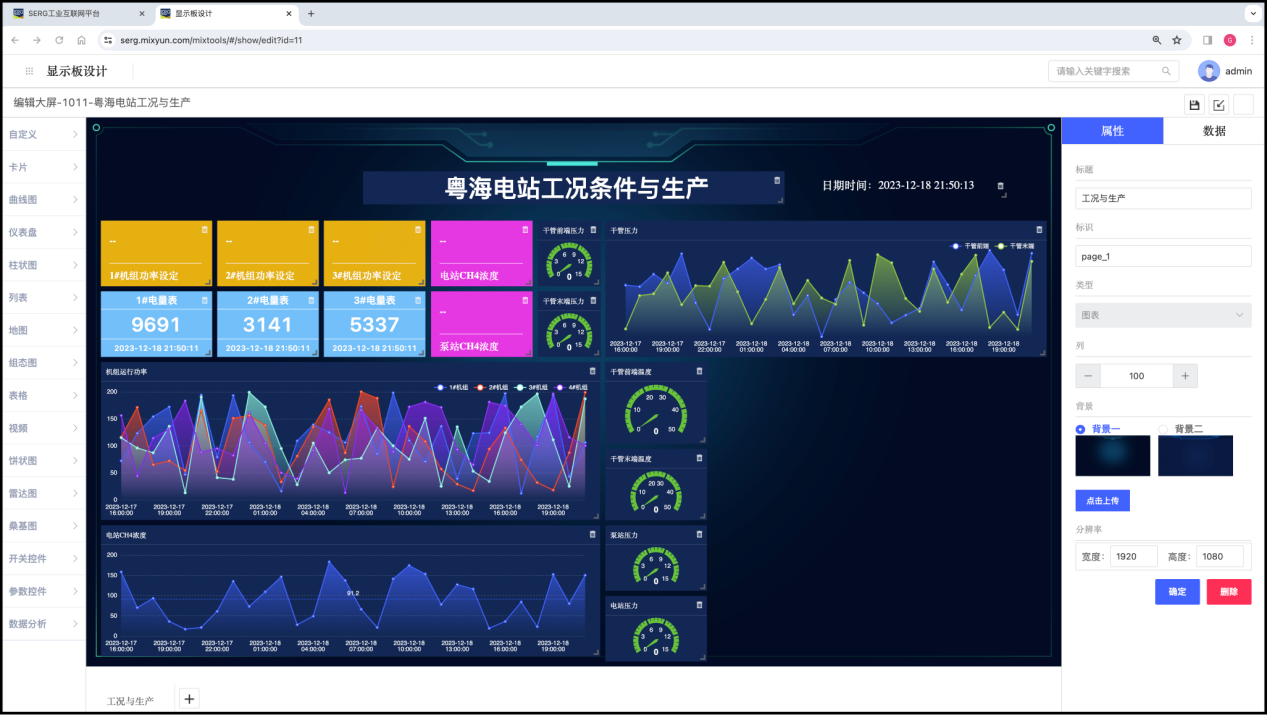This screenshot has height=715, width=1267.
Task: Remove the 粤海电站工况条件与生产 title widget via its trash icon
Action: tap(776, 180)
